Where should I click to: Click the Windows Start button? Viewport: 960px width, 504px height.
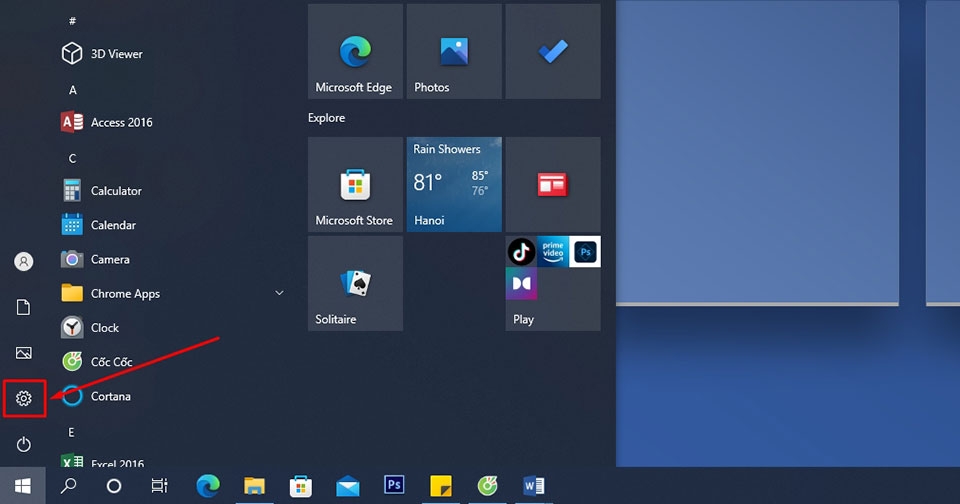click(x=23, y=486)
